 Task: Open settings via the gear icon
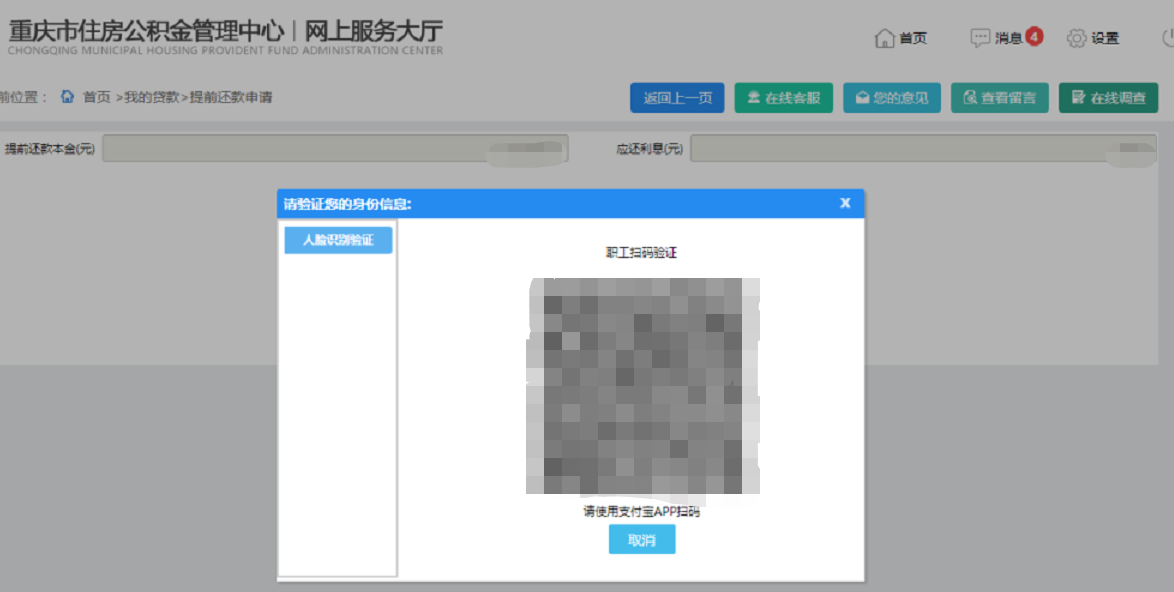[x=1076, y=38]
